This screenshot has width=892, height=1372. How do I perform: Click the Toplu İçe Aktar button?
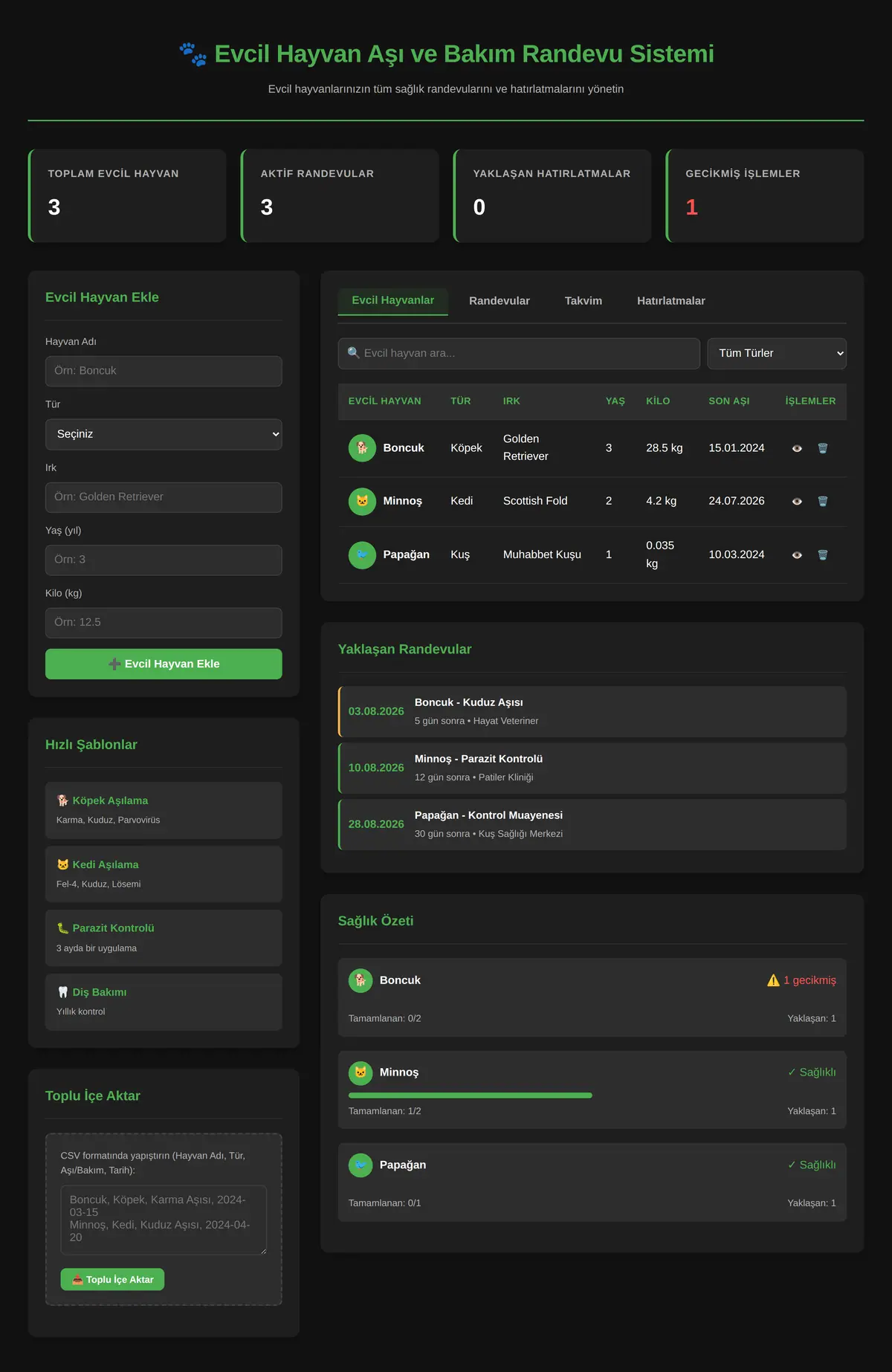point(112,1279)
